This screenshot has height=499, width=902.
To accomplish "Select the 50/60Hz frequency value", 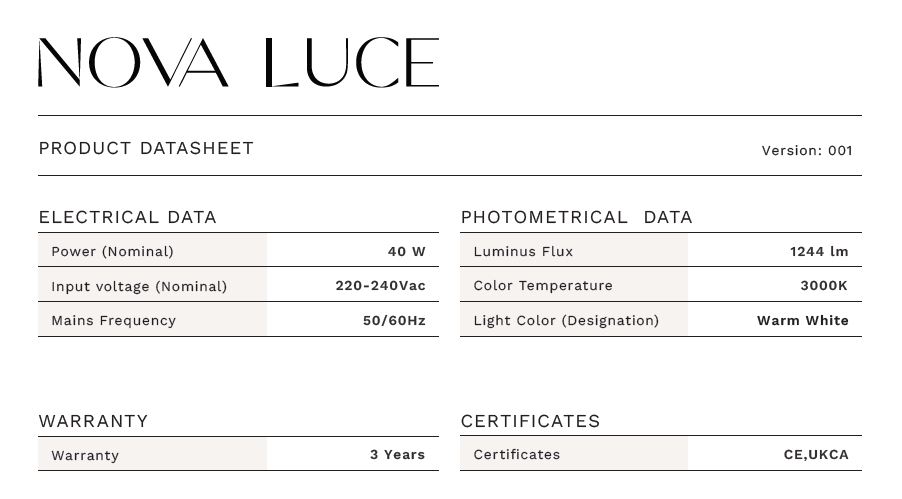I will [394, 320].
